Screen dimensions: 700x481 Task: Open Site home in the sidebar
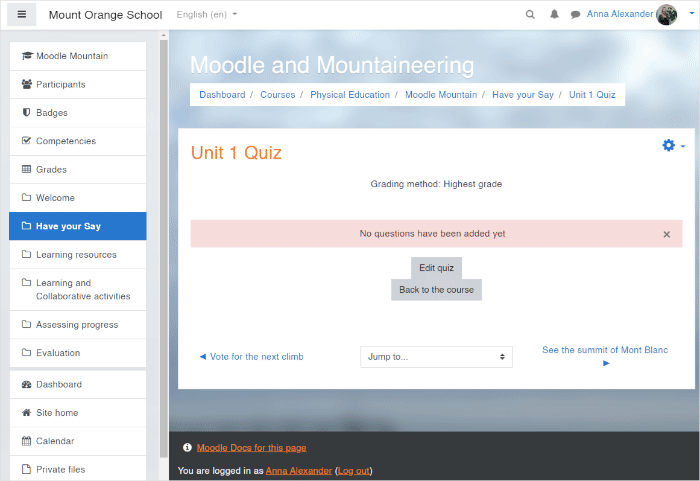coord(78,413)
